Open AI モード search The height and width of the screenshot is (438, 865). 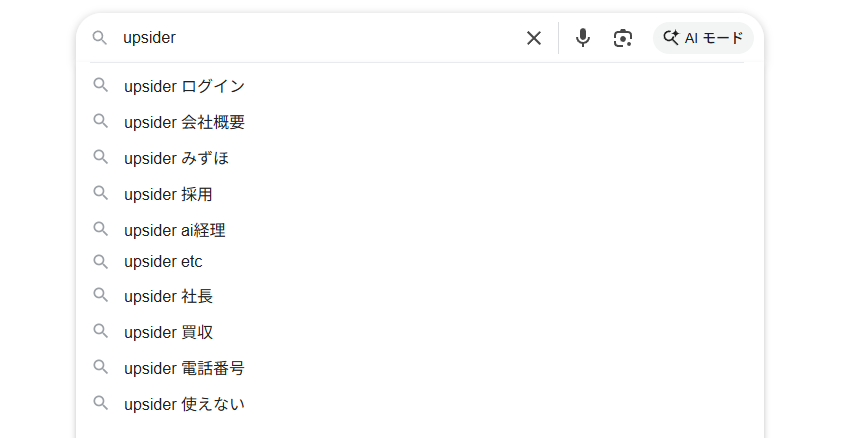(x=703, y=38)
